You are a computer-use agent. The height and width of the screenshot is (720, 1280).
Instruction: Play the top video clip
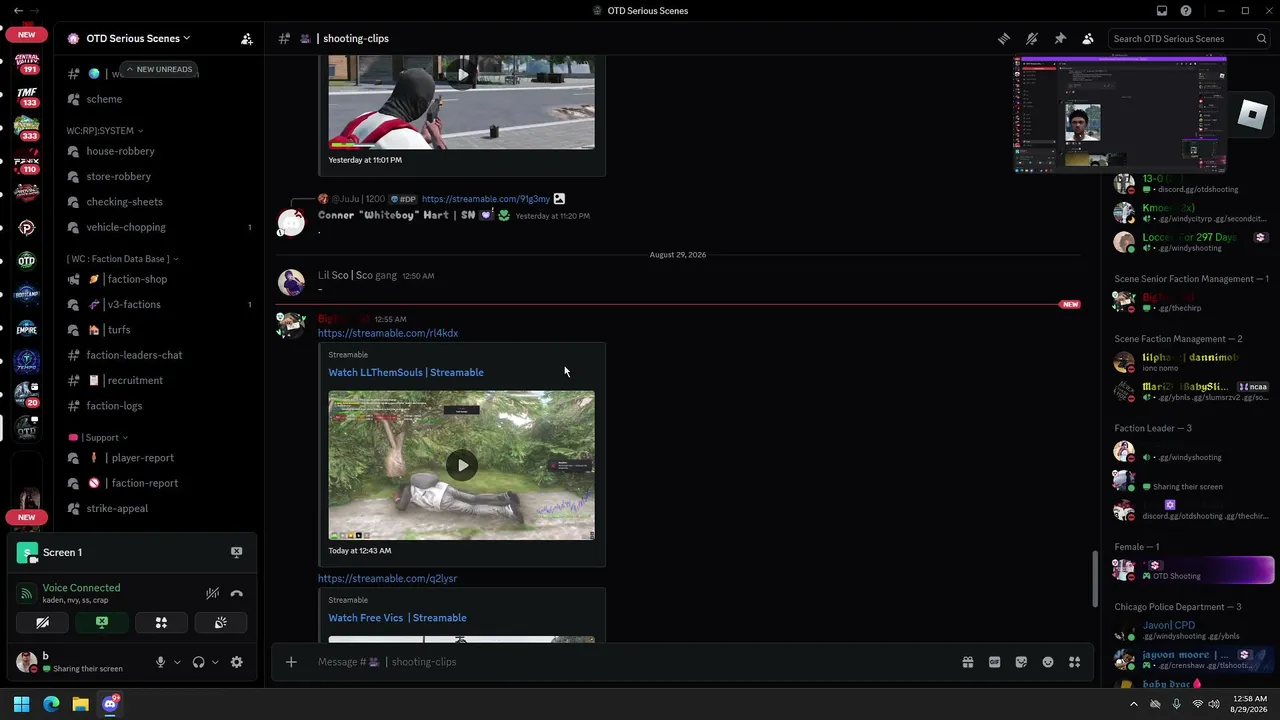(x=461, y=75)
